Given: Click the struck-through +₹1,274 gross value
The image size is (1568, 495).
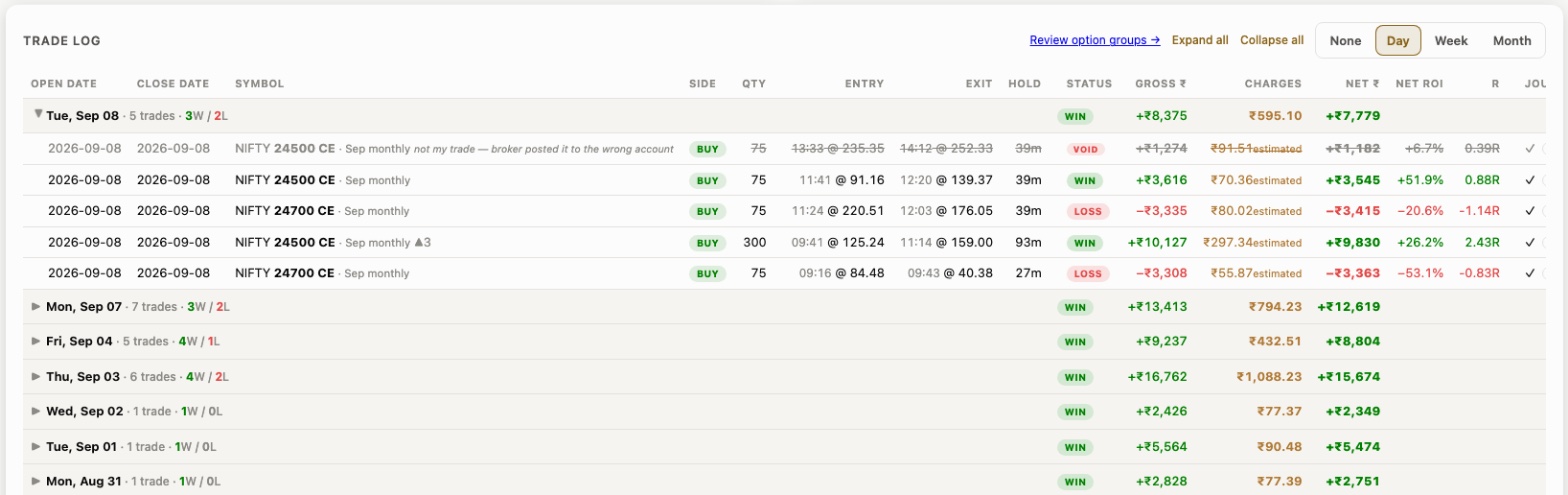Looking at the screenshot, I should point(1161,149).
